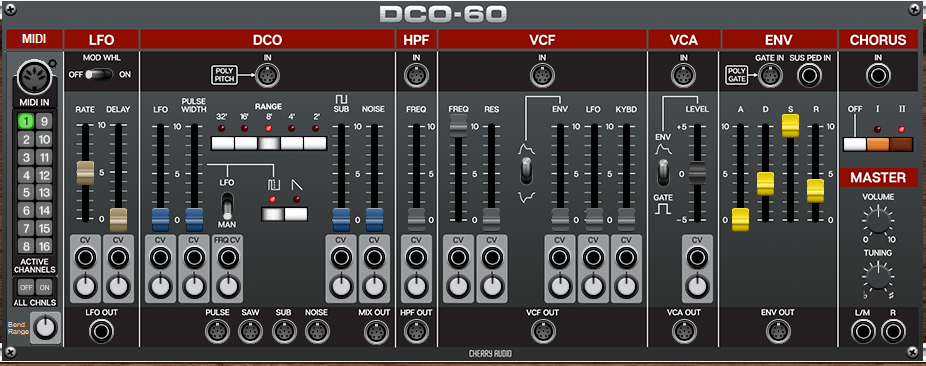Click the ENV OUT jack
This screenshot has width=926, height=366.
point(778,332)
